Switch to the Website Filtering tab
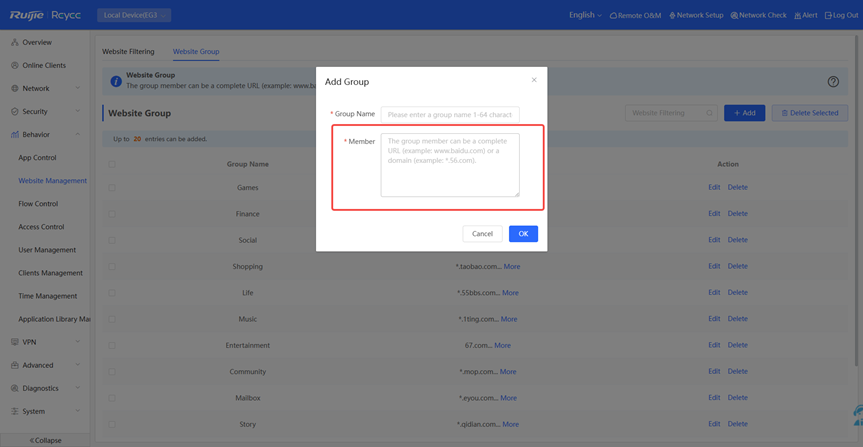Image resolution: width=863 pixels, height=447 pixels. click(128, 51)
